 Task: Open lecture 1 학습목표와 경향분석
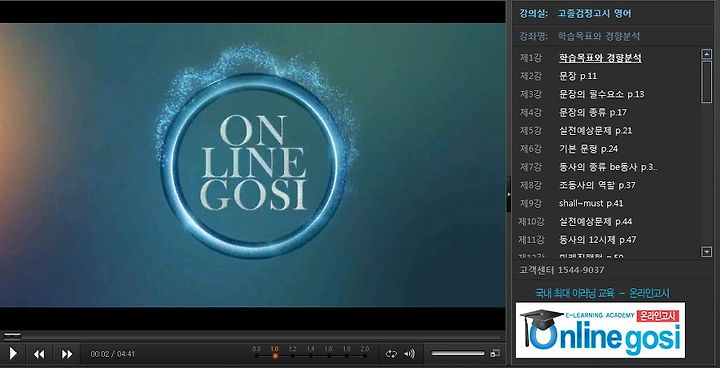pos(600,58)
